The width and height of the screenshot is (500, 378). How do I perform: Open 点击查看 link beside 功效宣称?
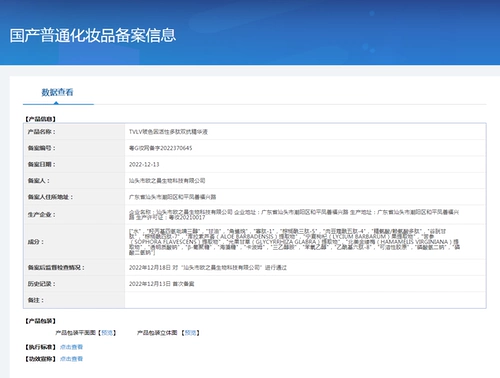(71, 359)
